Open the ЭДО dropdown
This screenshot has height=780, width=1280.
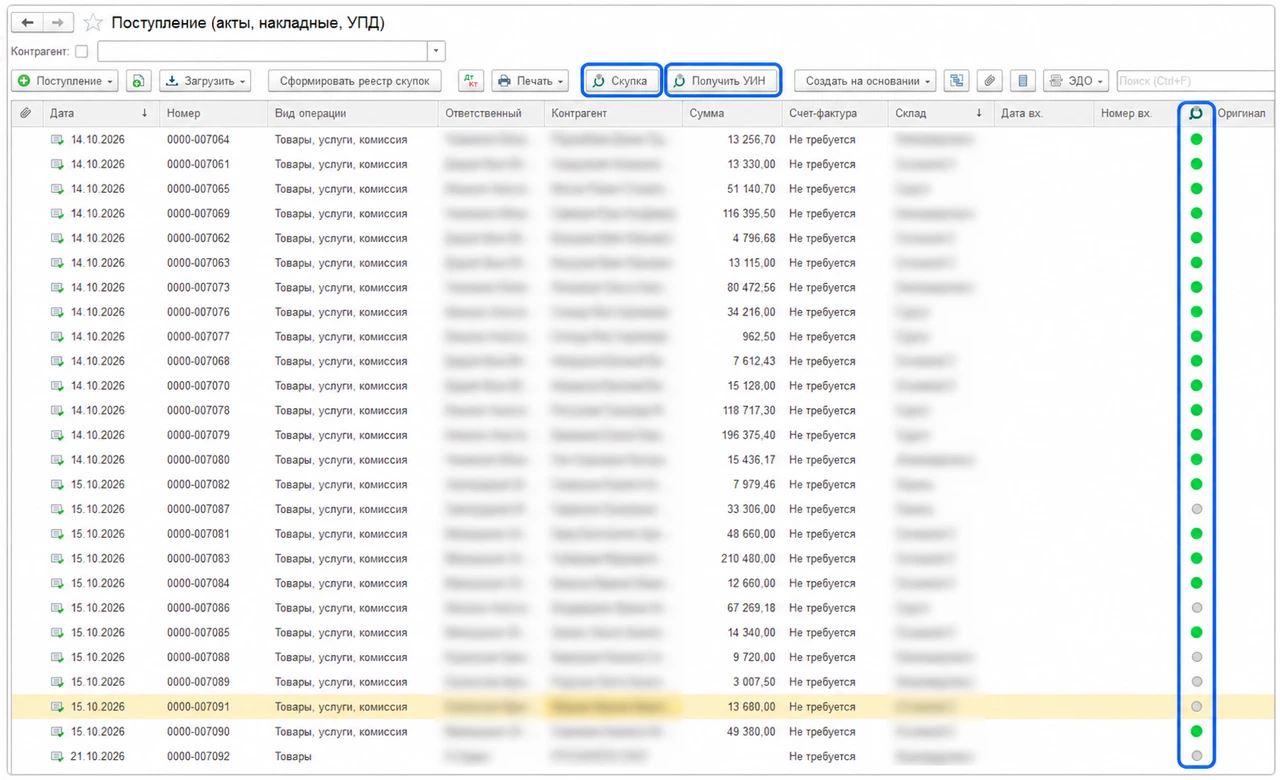(1076, 81)
